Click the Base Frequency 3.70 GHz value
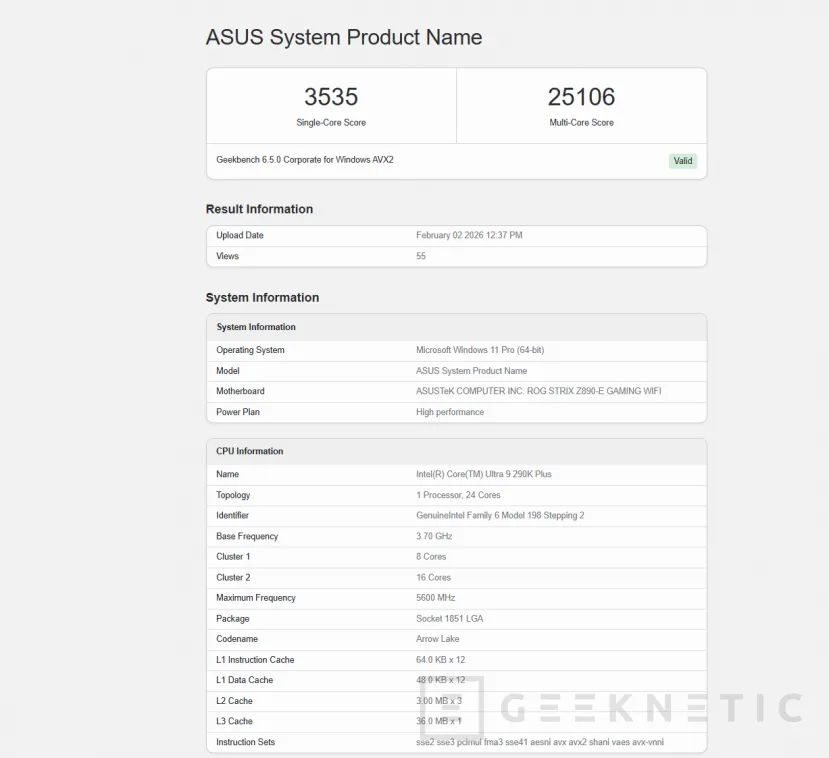Viewport: 829px width, 758px height. (434, 536)
